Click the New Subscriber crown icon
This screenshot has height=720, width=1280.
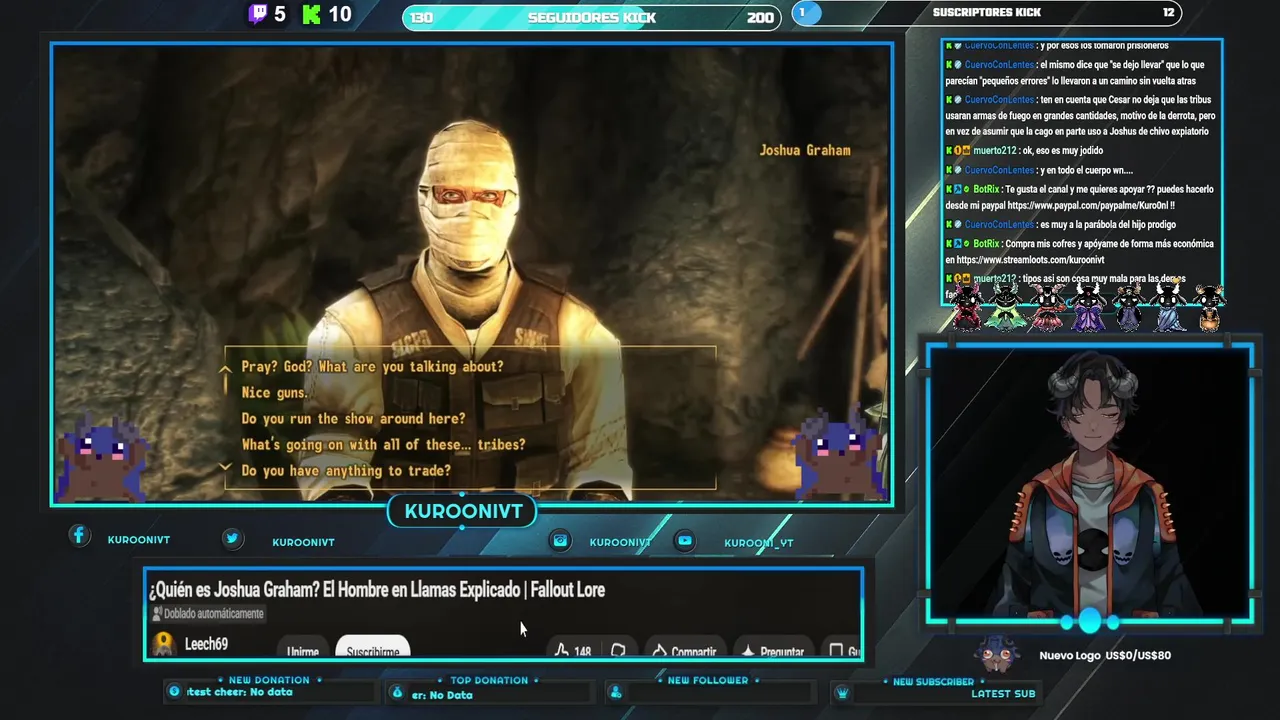click(842, 693)
